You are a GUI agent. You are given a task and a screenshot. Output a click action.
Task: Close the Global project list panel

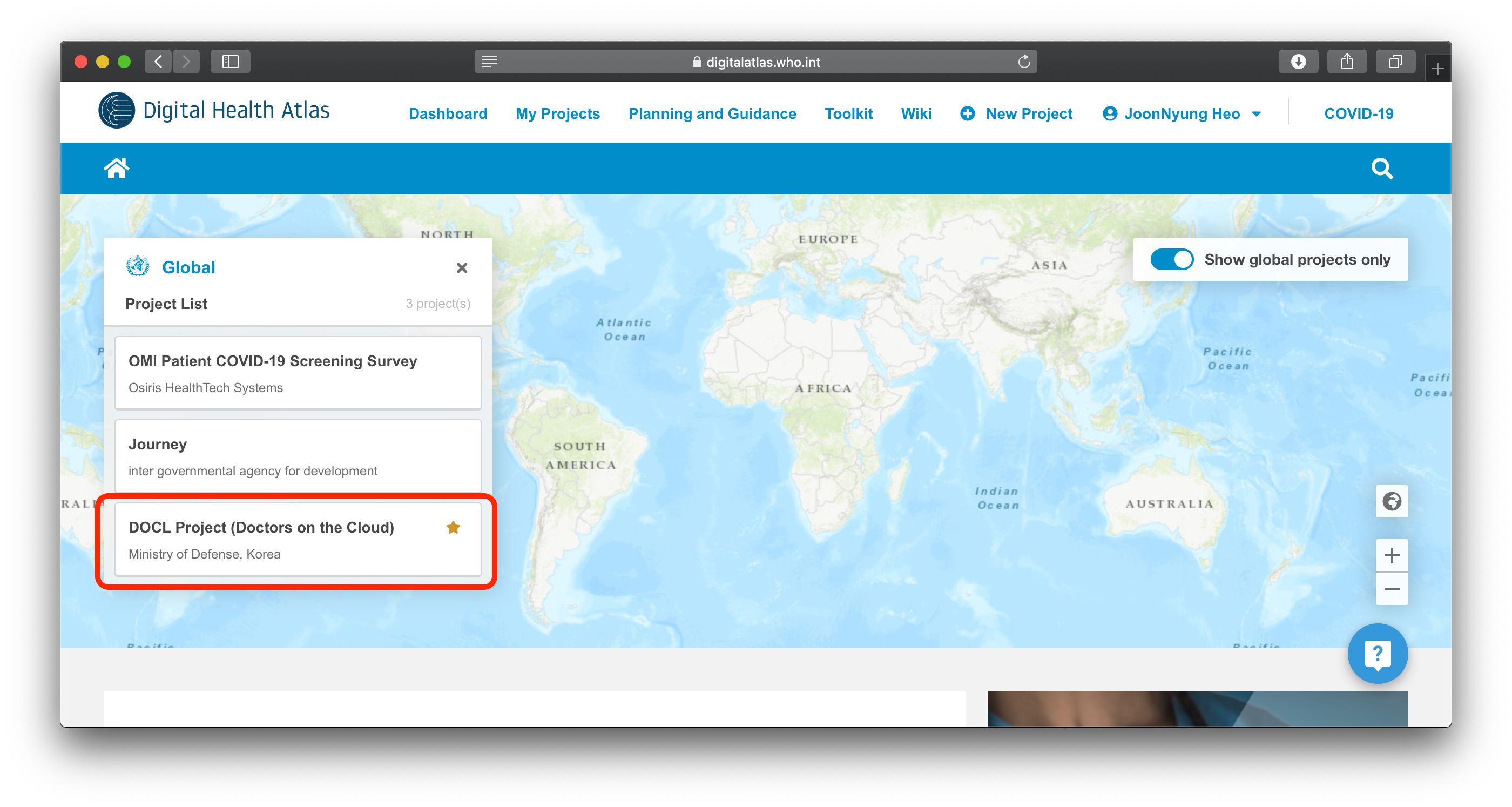462,268
